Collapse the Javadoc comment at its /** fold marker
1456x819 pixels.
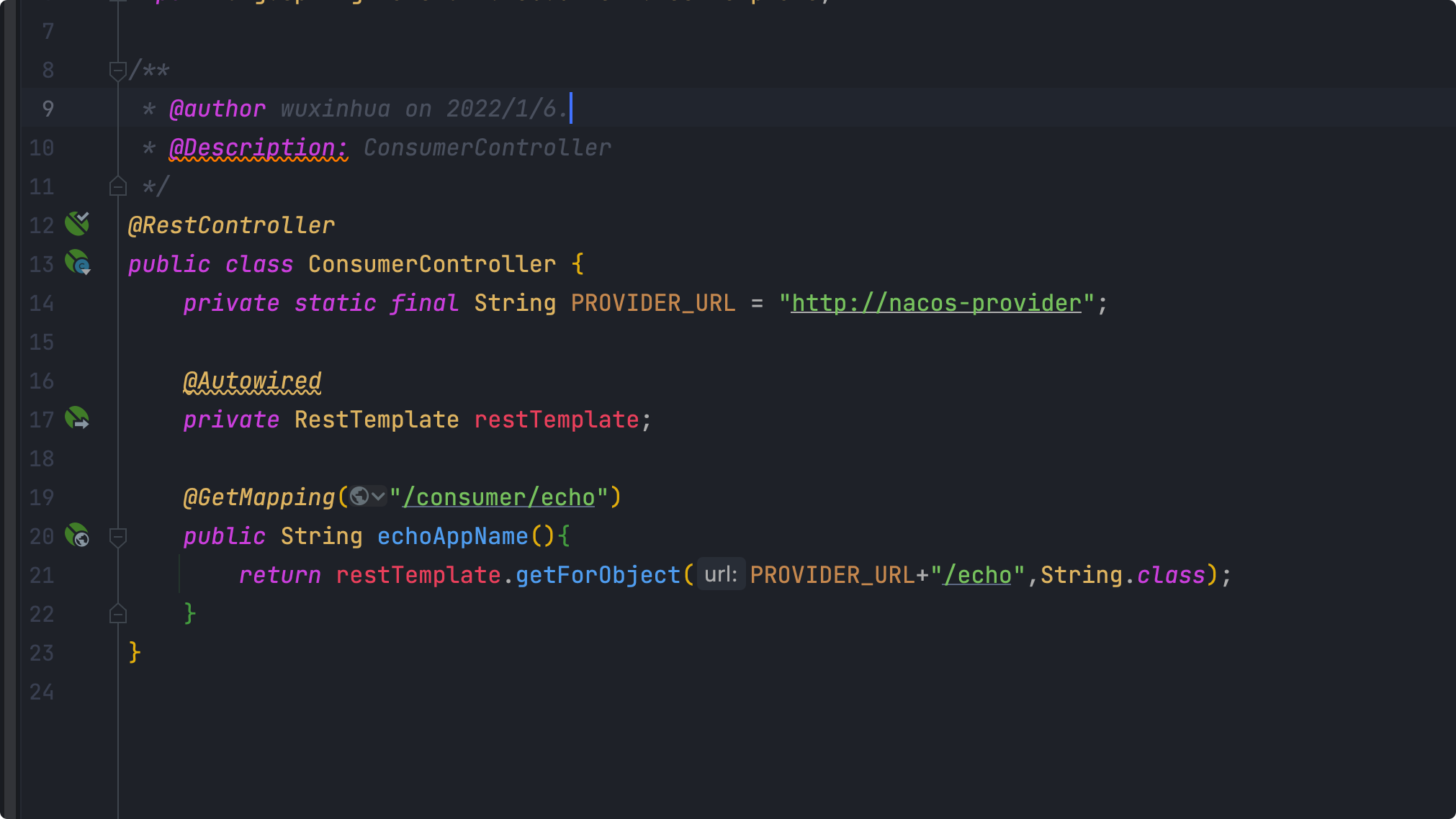tap(117, 71)
